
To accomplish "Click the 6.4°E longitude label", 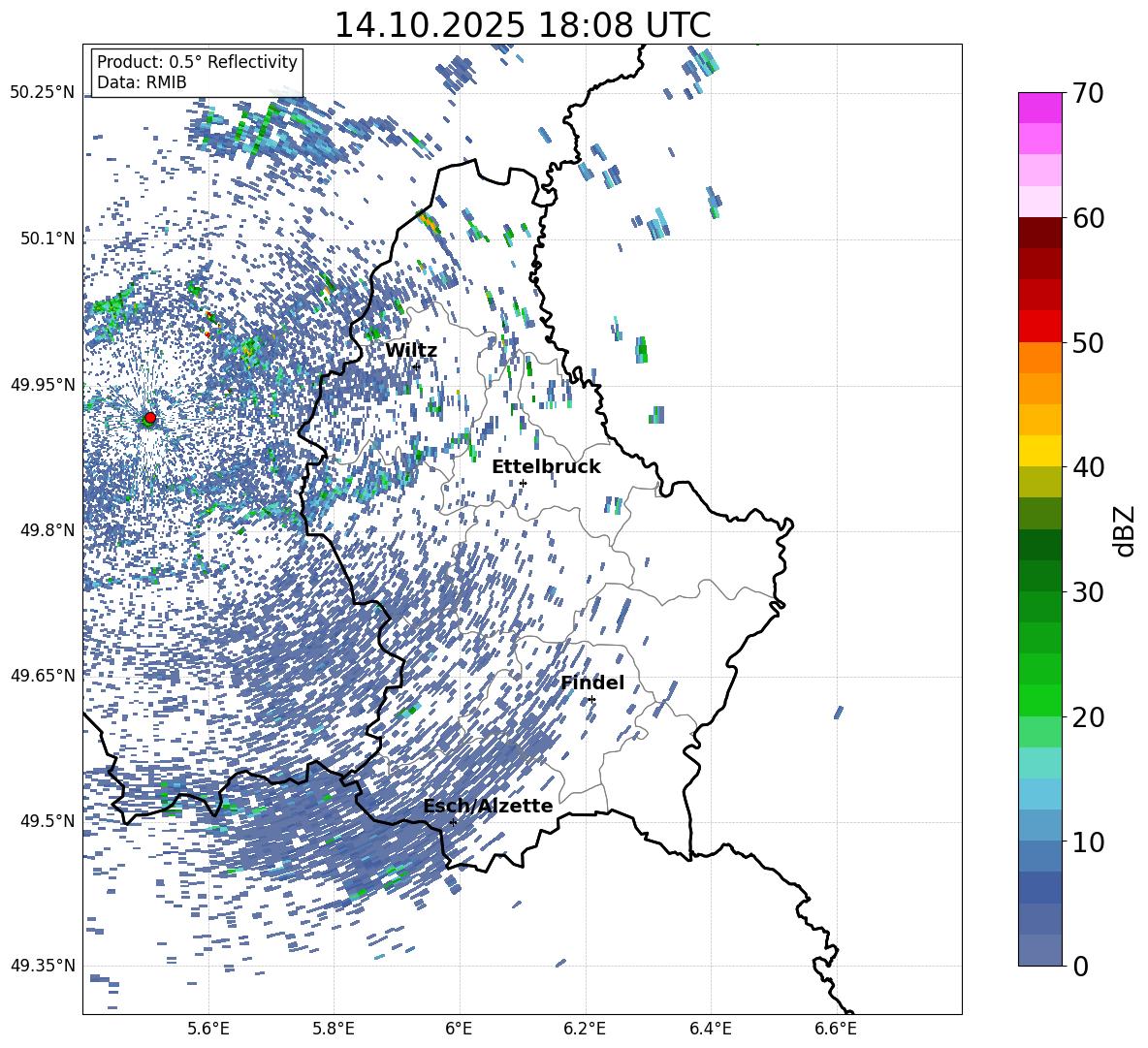I will [710, 1029].
